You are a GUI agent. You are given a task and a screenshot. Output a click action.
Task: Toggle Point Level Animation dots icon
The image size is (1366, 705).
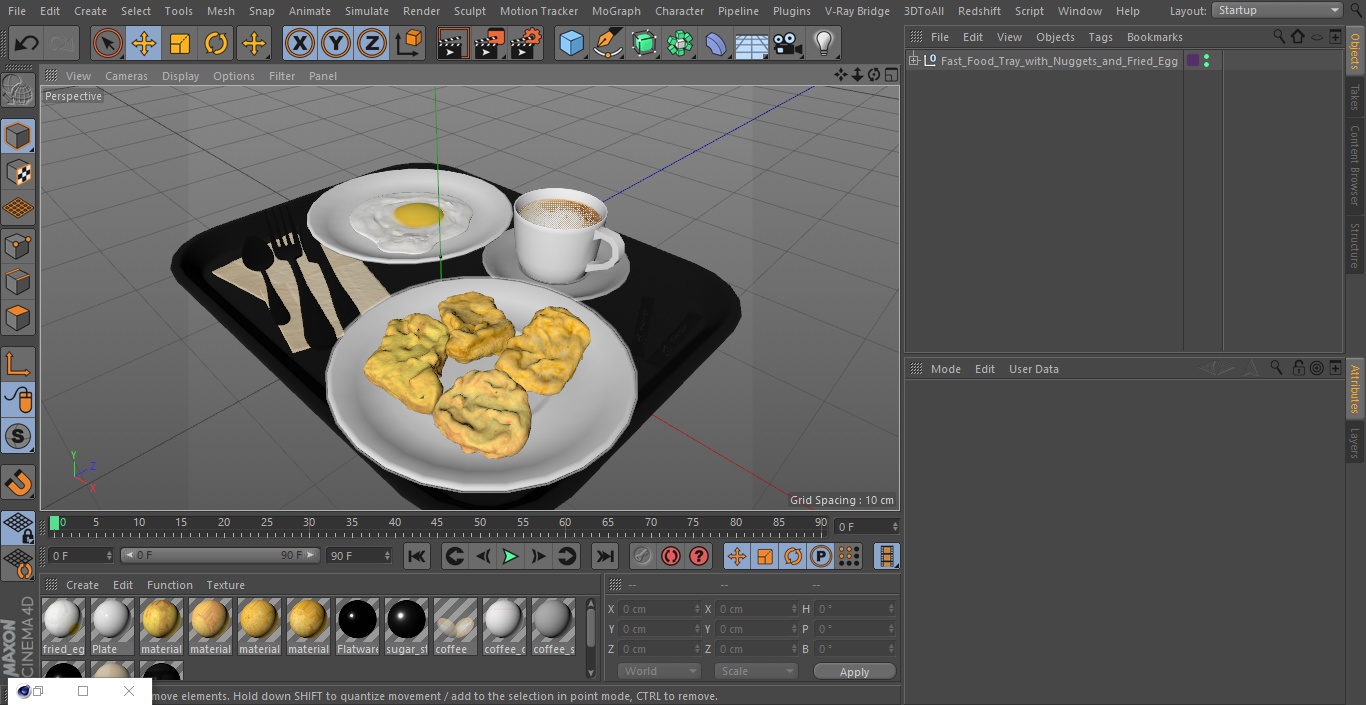point(849,556)
